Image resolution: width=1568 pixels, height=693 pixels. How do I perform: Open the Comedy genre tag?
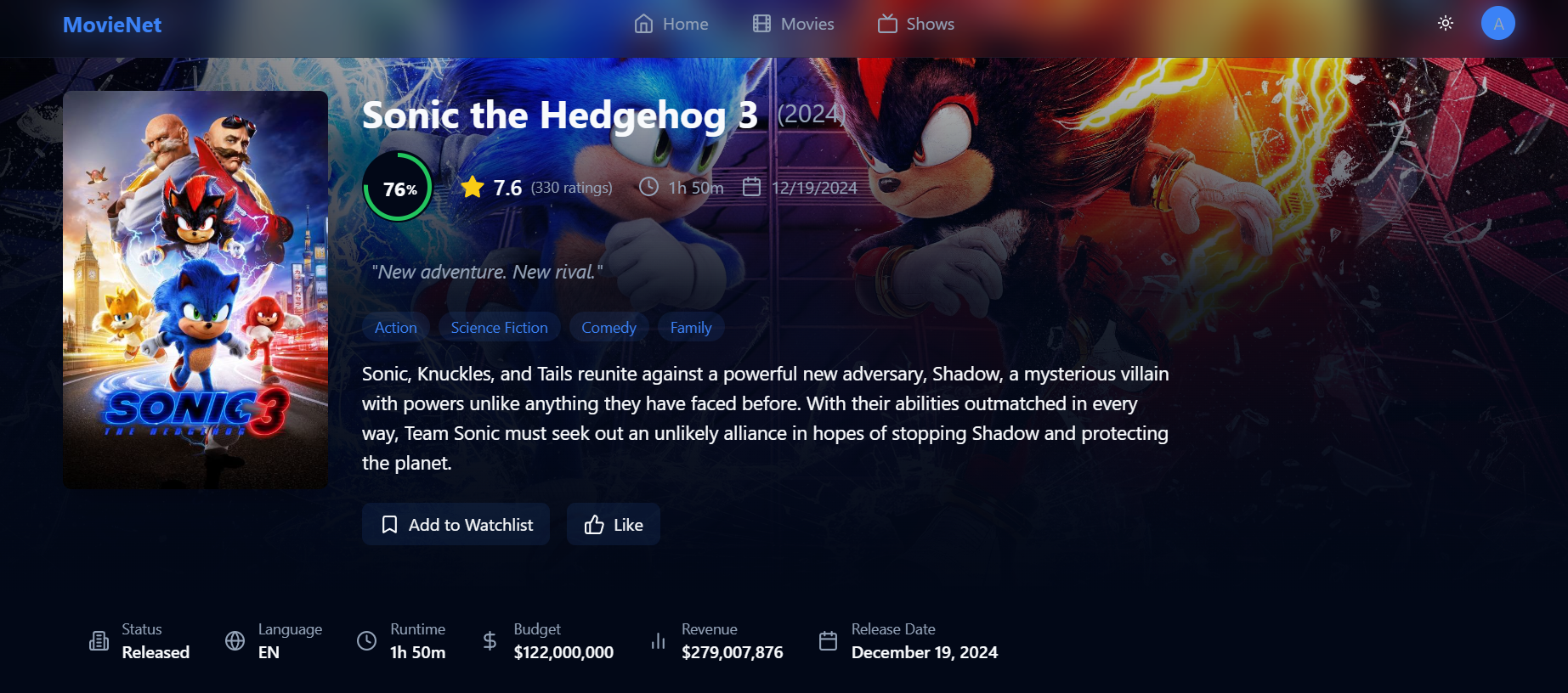point(609,328)
